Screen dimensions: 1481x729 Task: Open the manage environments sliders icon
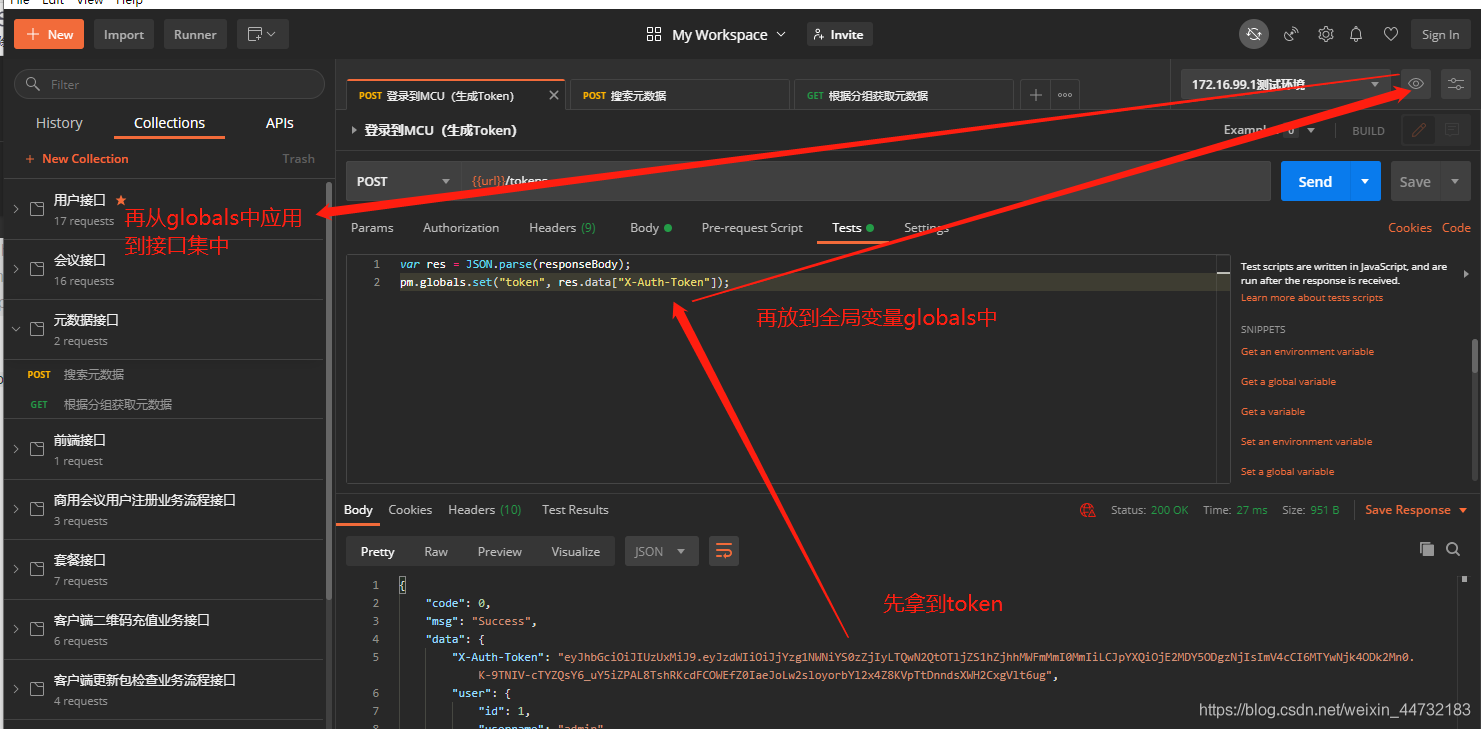point(1456,84)
